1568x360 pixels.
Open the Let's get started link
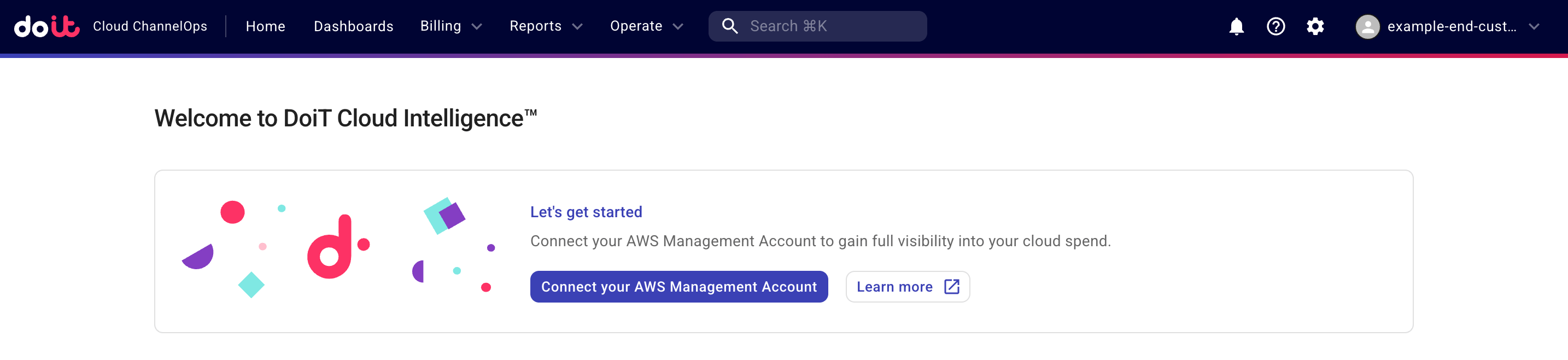pos(586,211)
